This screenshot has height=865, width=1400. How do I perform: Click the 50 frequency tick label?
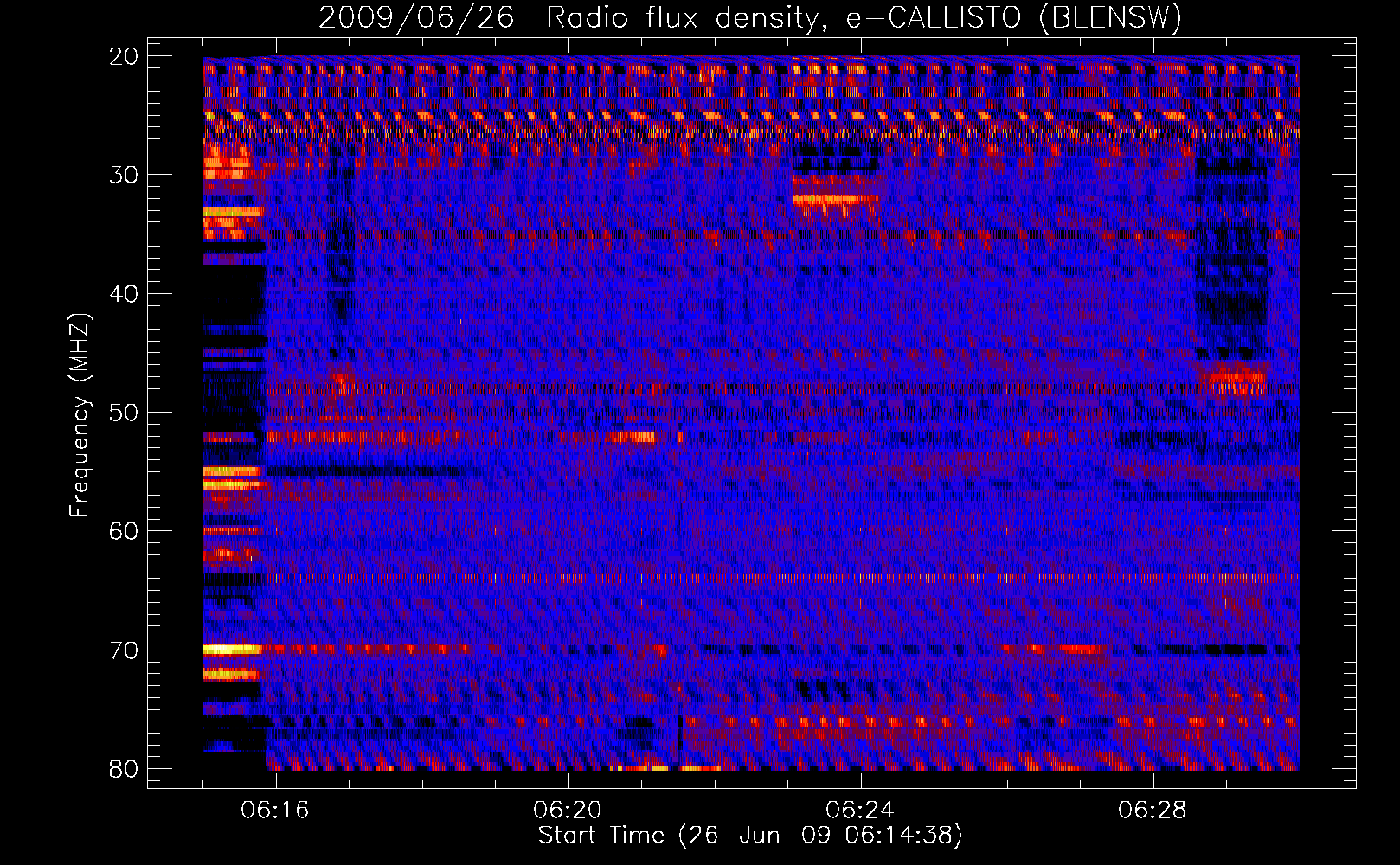tap(125, 413)
